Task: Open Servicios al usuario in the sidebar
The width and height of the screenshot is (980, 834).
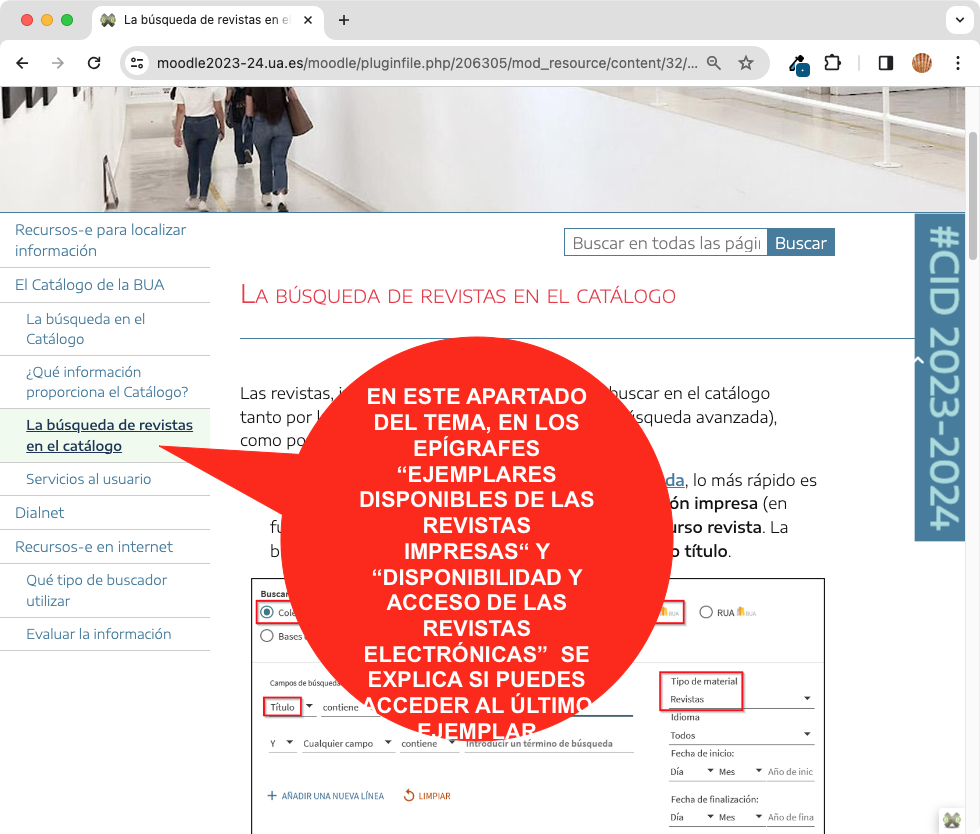Action: 88,479
